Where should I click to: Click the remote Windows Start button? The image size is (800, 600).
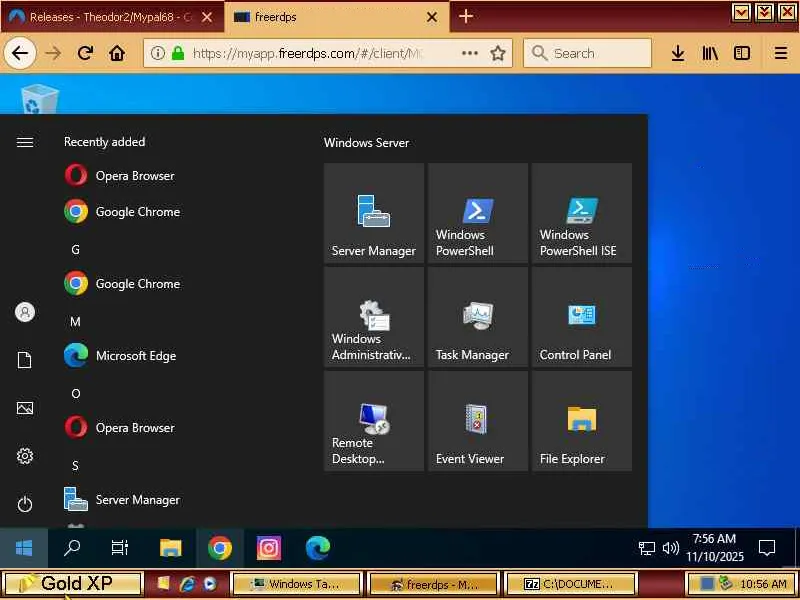[24, 548]
